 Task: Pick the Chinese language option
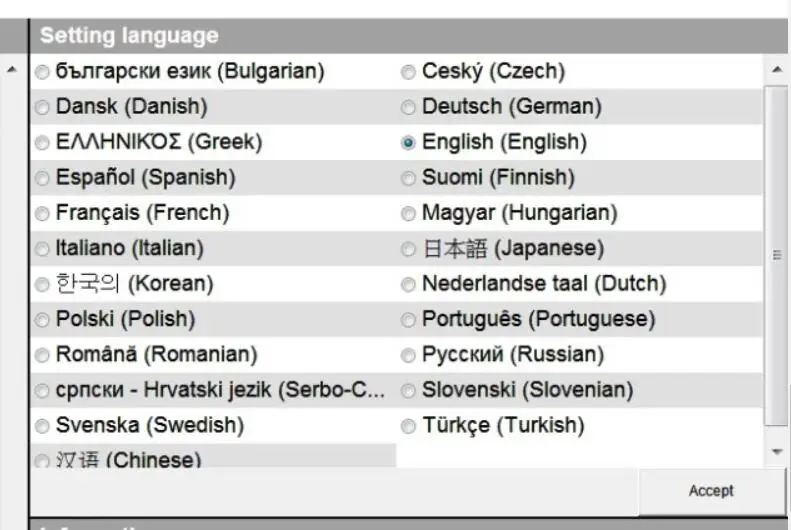point(42,461)
